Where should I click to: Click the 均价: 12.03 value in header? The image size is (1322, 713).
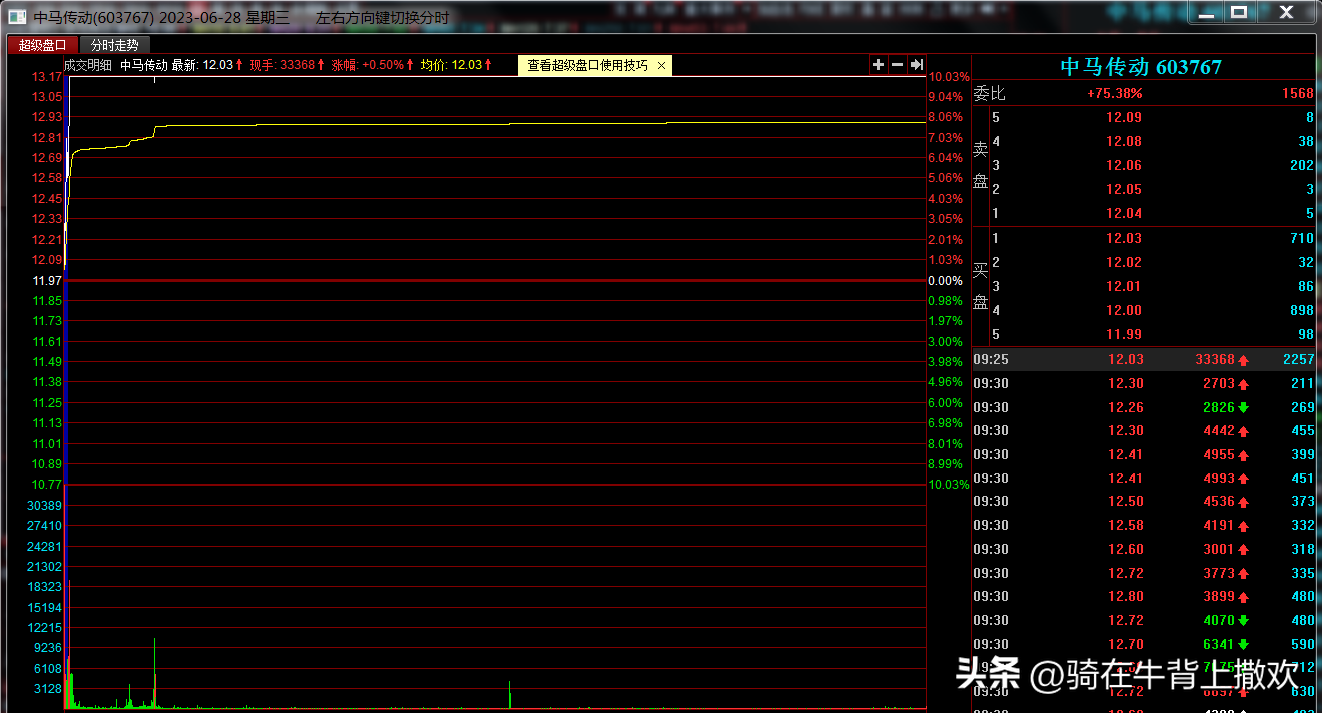coord(456,65)
